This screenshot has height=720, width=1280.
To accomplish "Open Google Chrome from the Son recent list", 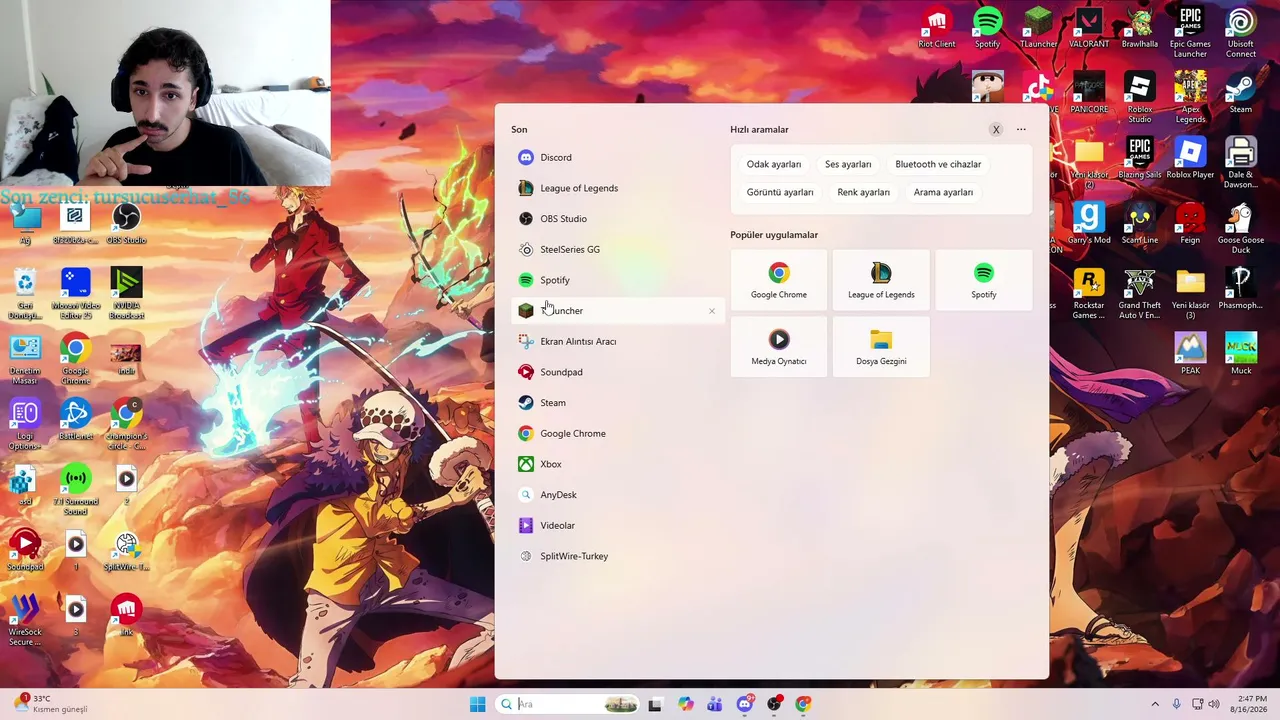I will click(616, 433).
